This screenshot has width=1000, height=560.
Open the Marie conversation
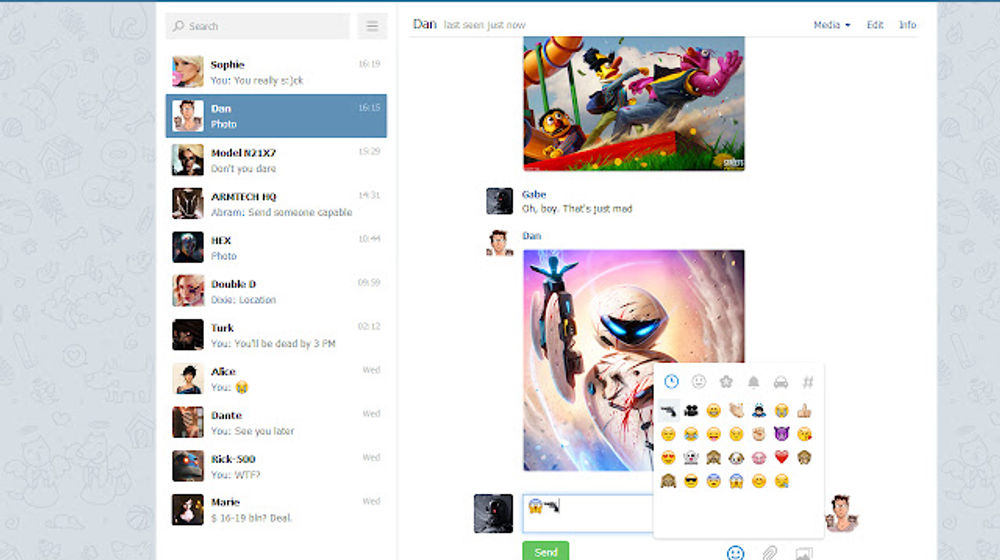pos(276,510)
